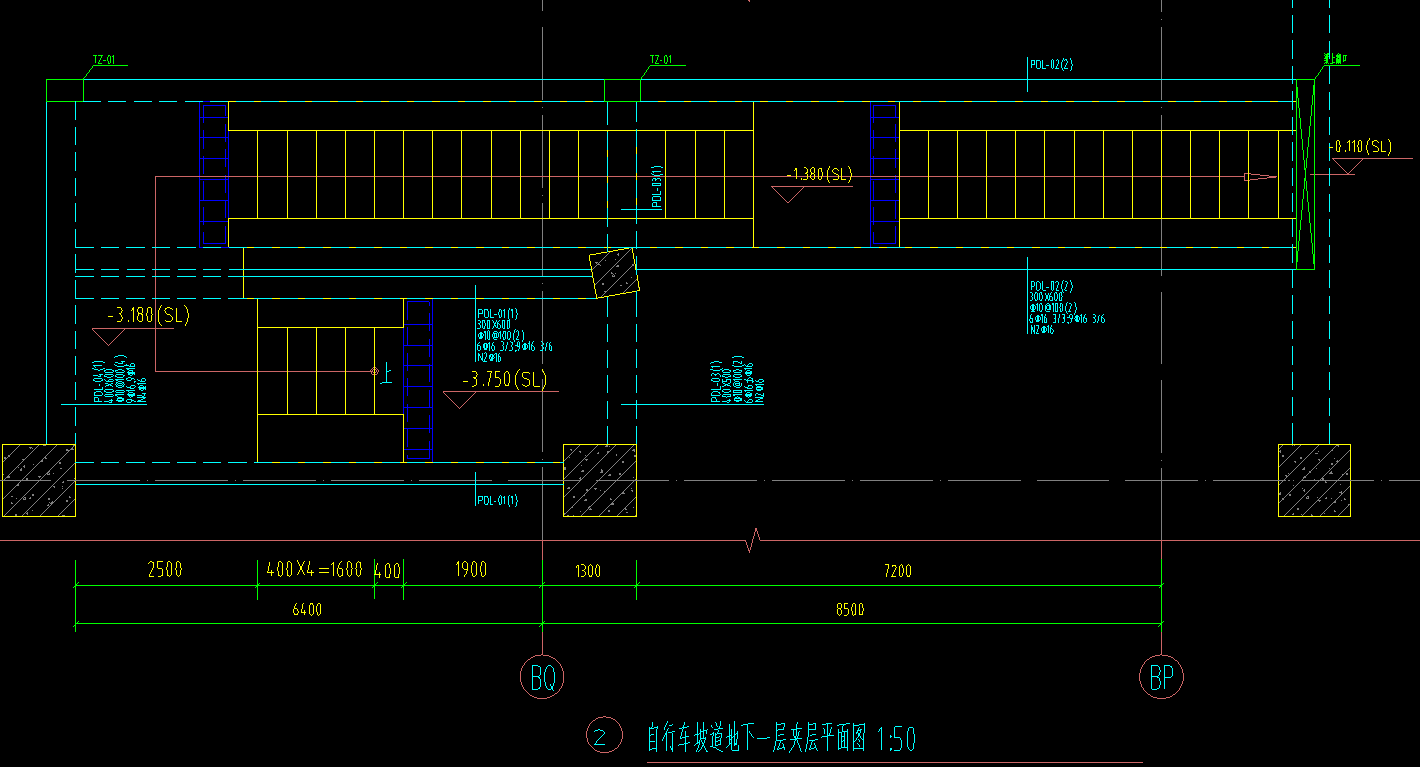Click the 1900 dimension value
The width and height of the screenshot is (1420, 767).
coord(471,570)
